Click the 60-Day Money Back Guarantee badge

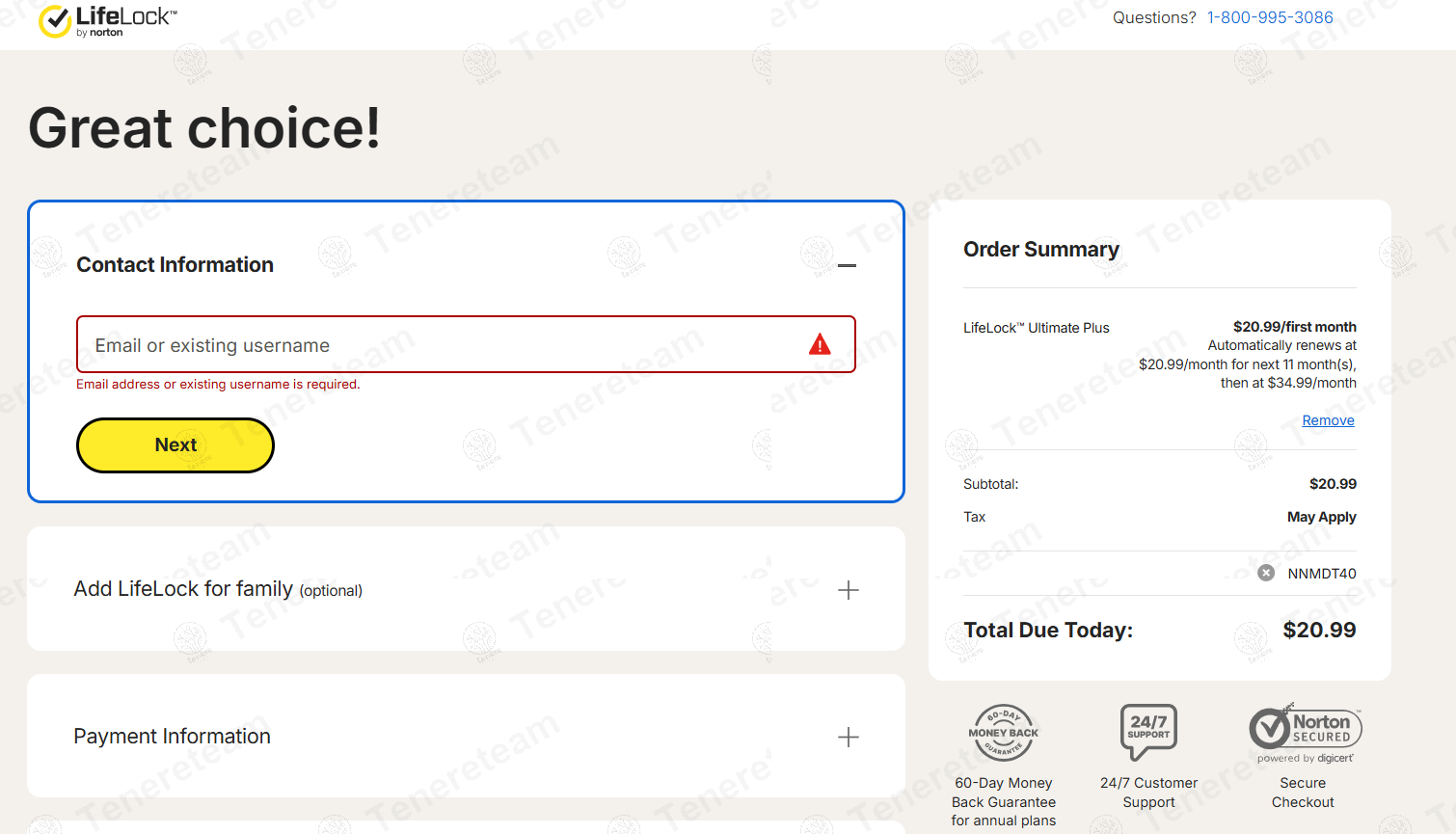point(1004,732)
